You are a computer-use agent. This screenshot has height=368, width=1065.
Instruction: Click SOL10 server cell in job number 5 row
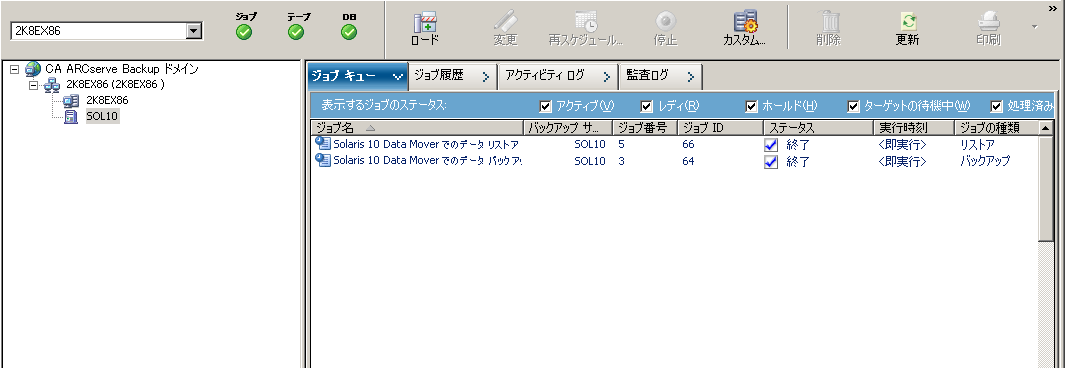point(589,145)
